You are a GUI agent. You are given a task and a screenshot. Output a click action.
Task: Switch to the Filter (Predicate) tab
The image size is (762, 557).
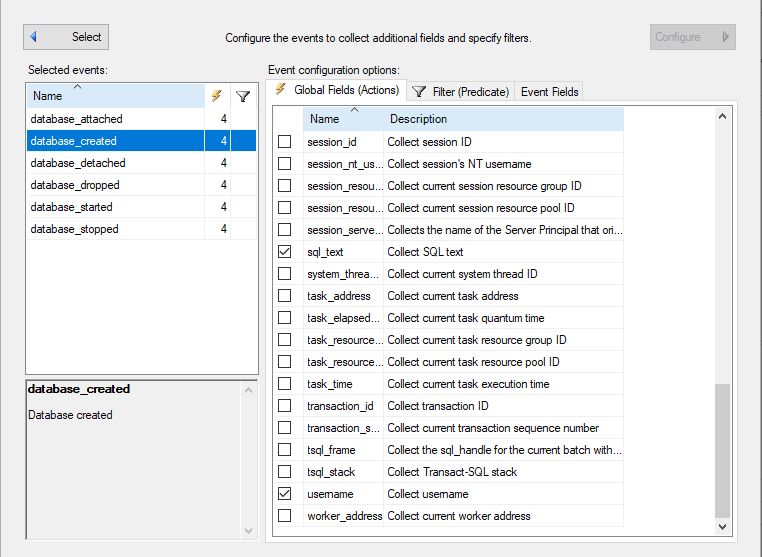[x=460, y=92]
